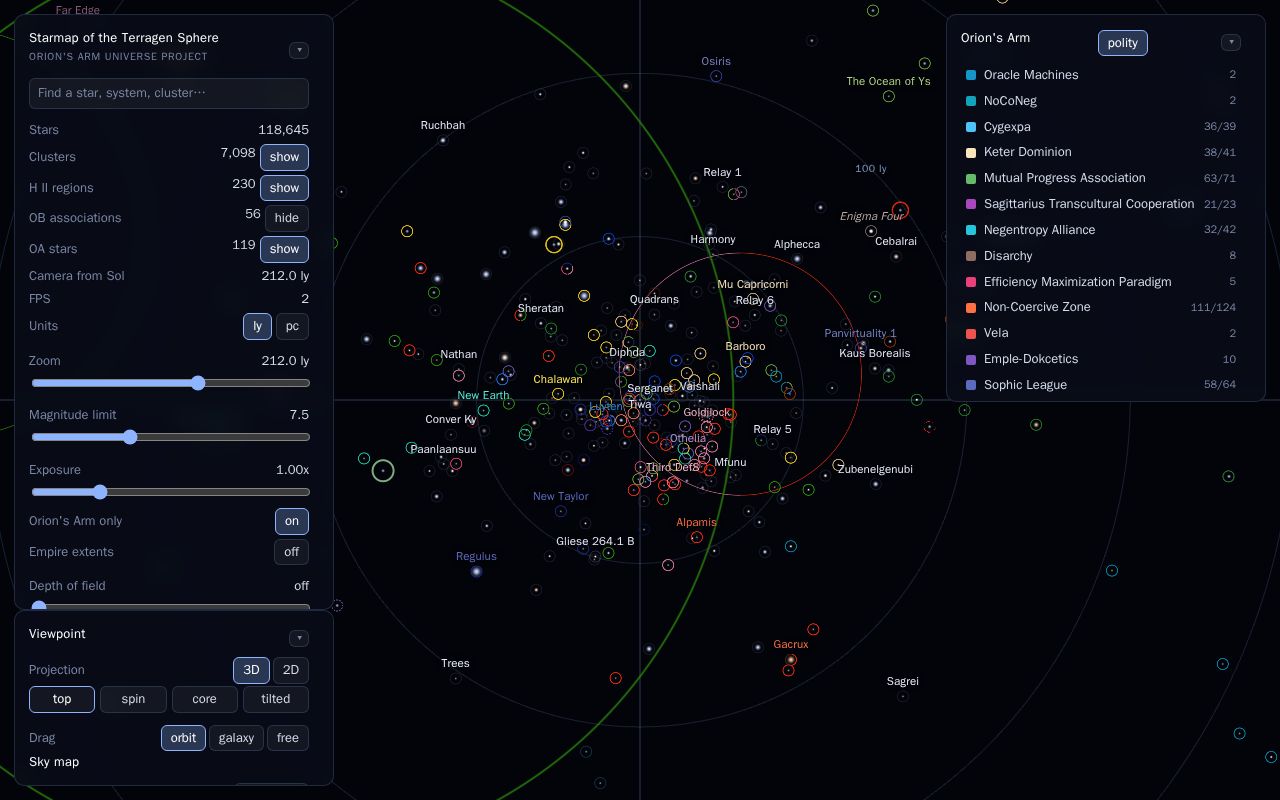1280x800 pixels.
Task: Click the Alpamis star marker
Action: tap(697, 538)
